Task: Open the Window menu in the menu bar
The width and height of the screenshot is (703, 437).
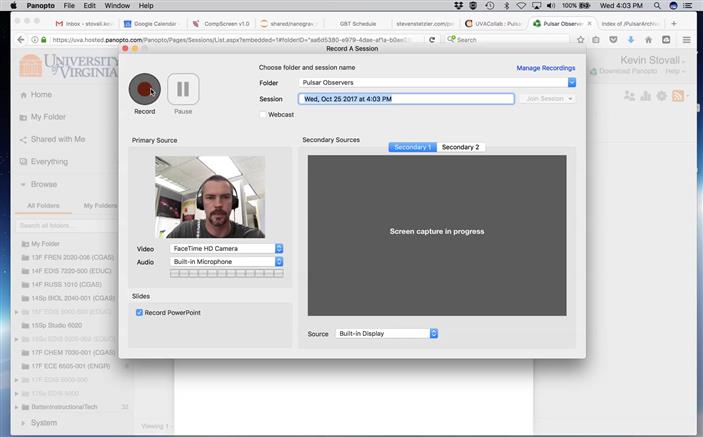Action: [x=117, y=6]
